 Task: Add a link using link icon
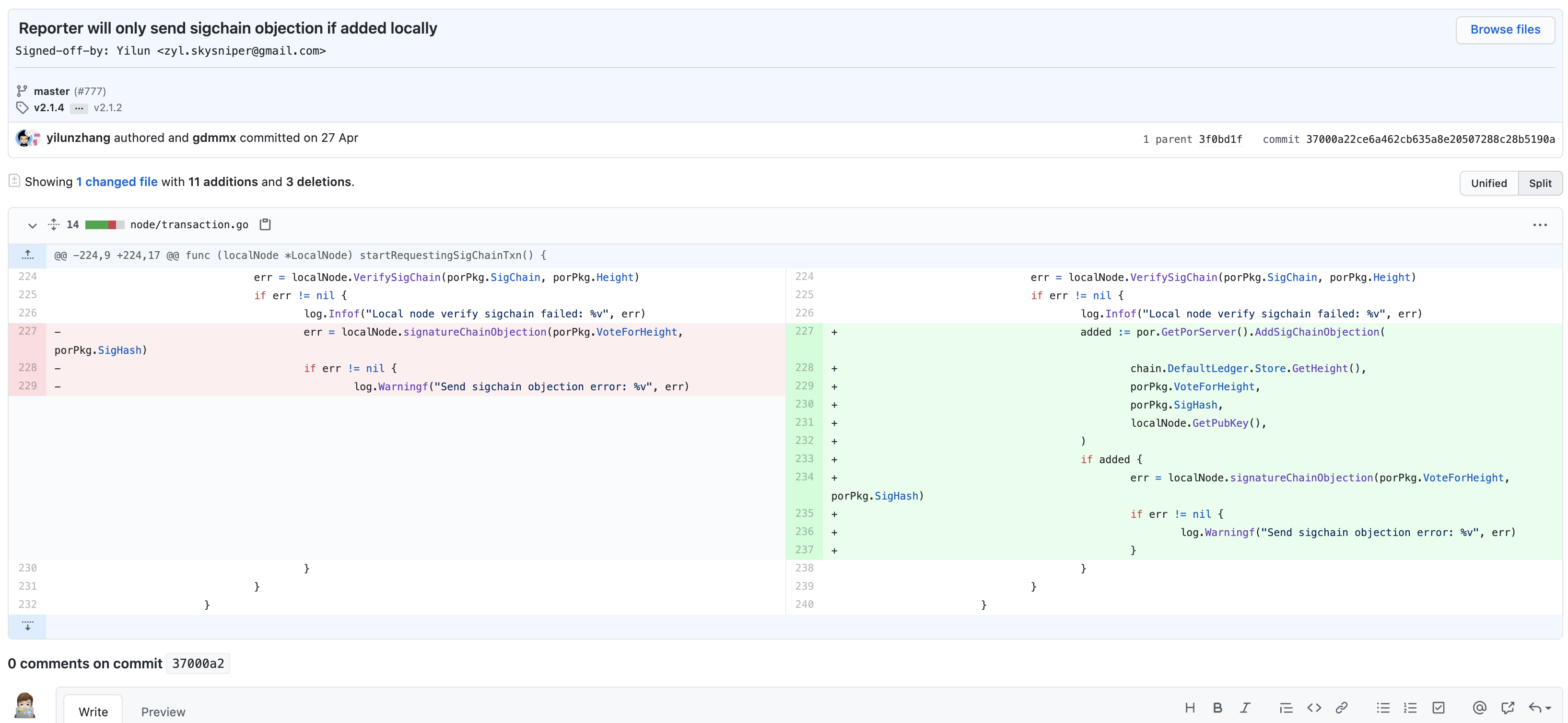(x=1342, y=708)
